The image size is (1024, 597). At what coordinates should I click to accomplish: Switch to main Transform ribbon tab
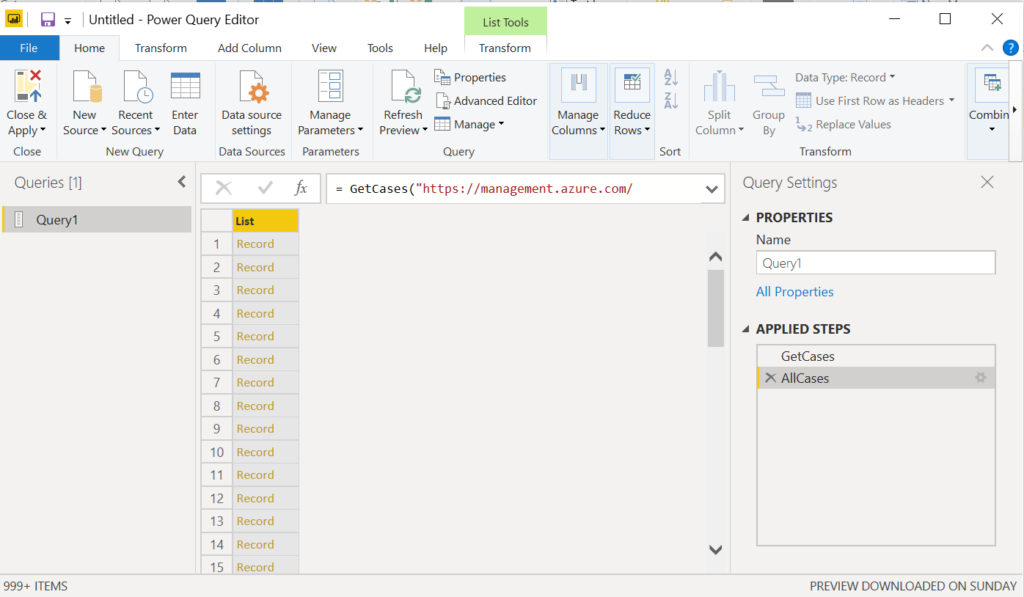tap(161, 48)
